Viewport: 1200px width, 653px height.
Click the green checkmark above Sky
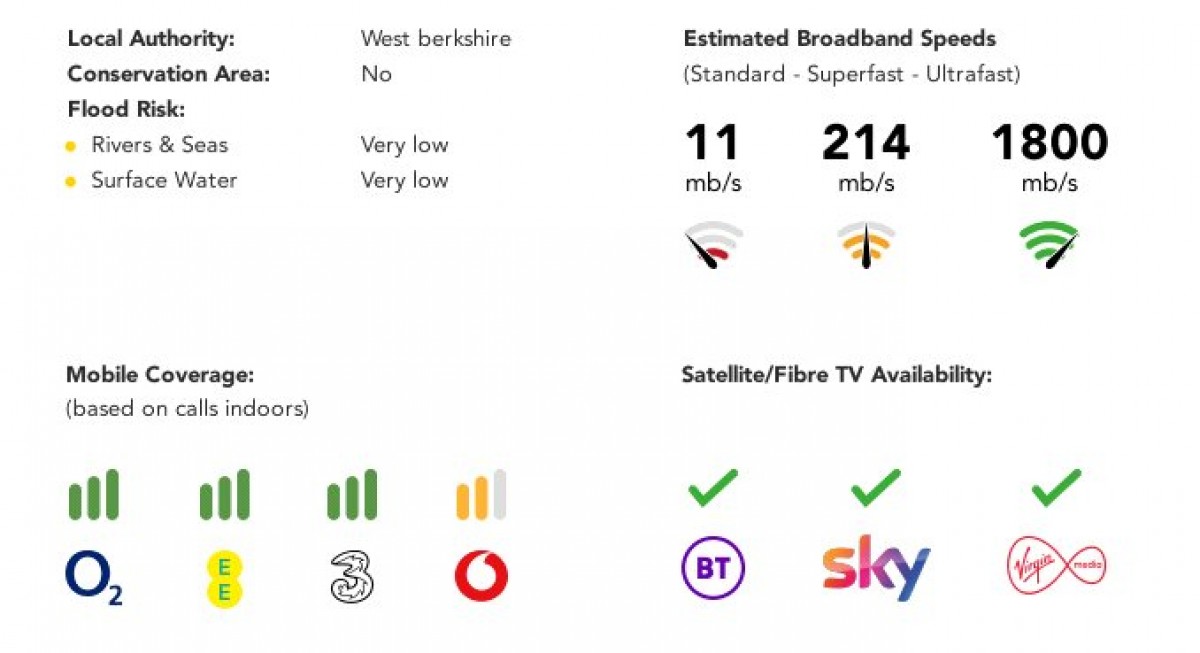[875, 488]
